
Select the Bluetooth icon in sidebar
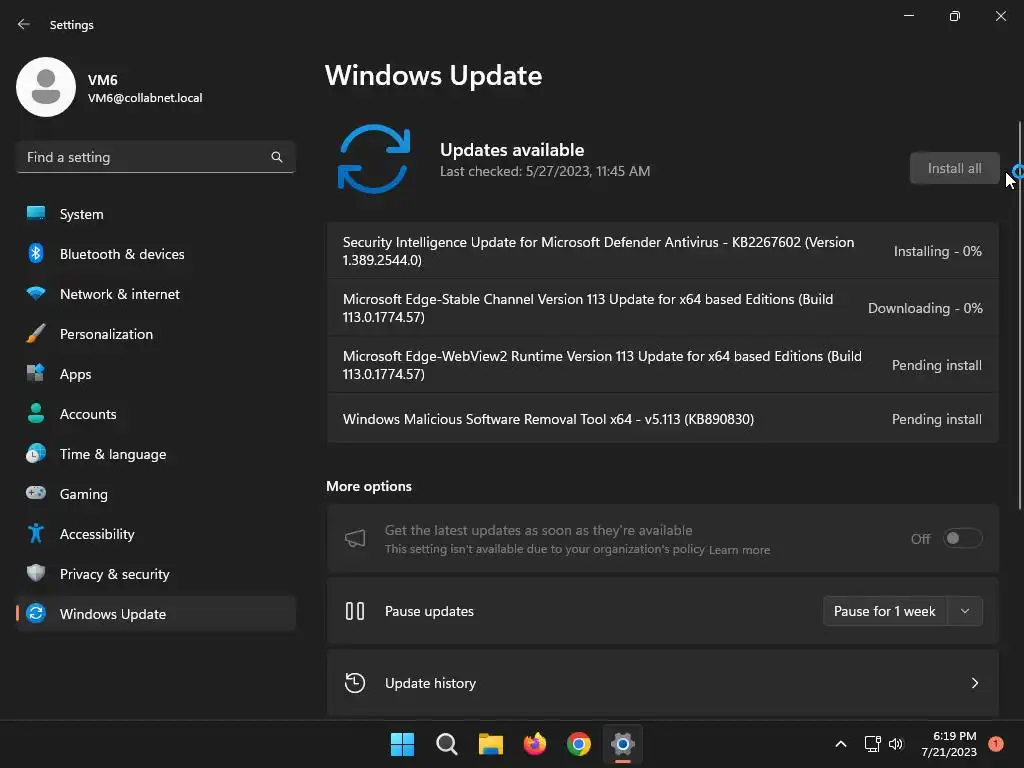(x=36, y=253)
